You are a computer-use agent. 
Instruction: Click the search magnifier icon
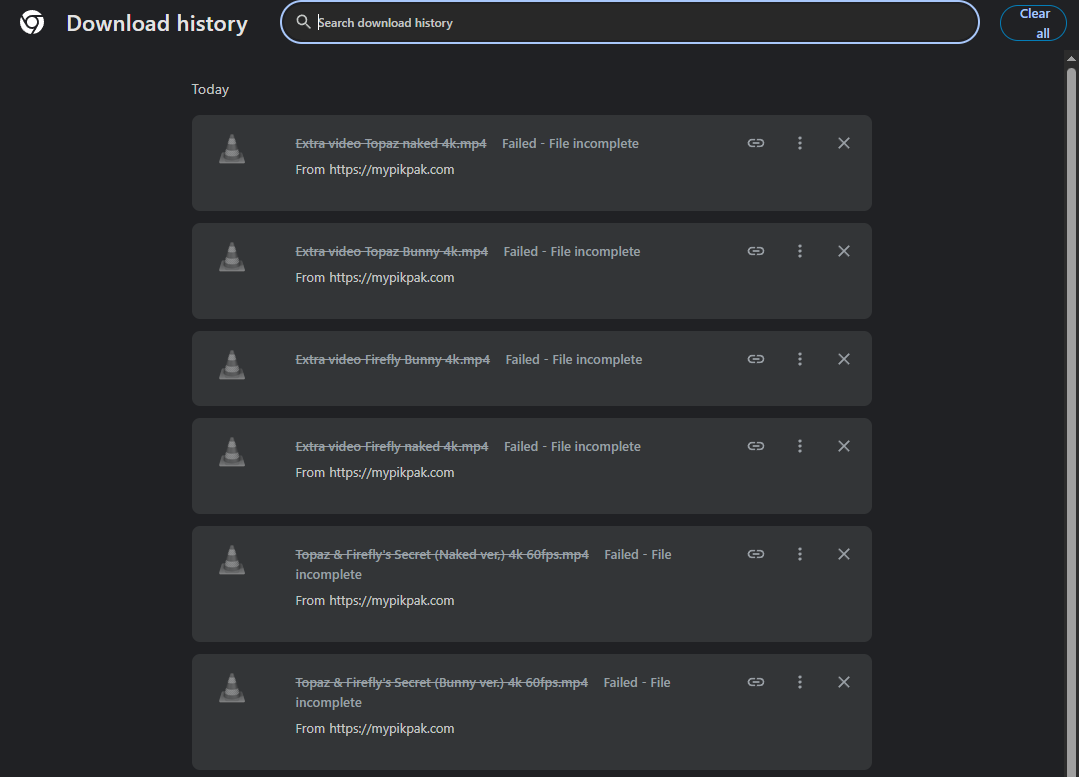(x=304, y=22)
